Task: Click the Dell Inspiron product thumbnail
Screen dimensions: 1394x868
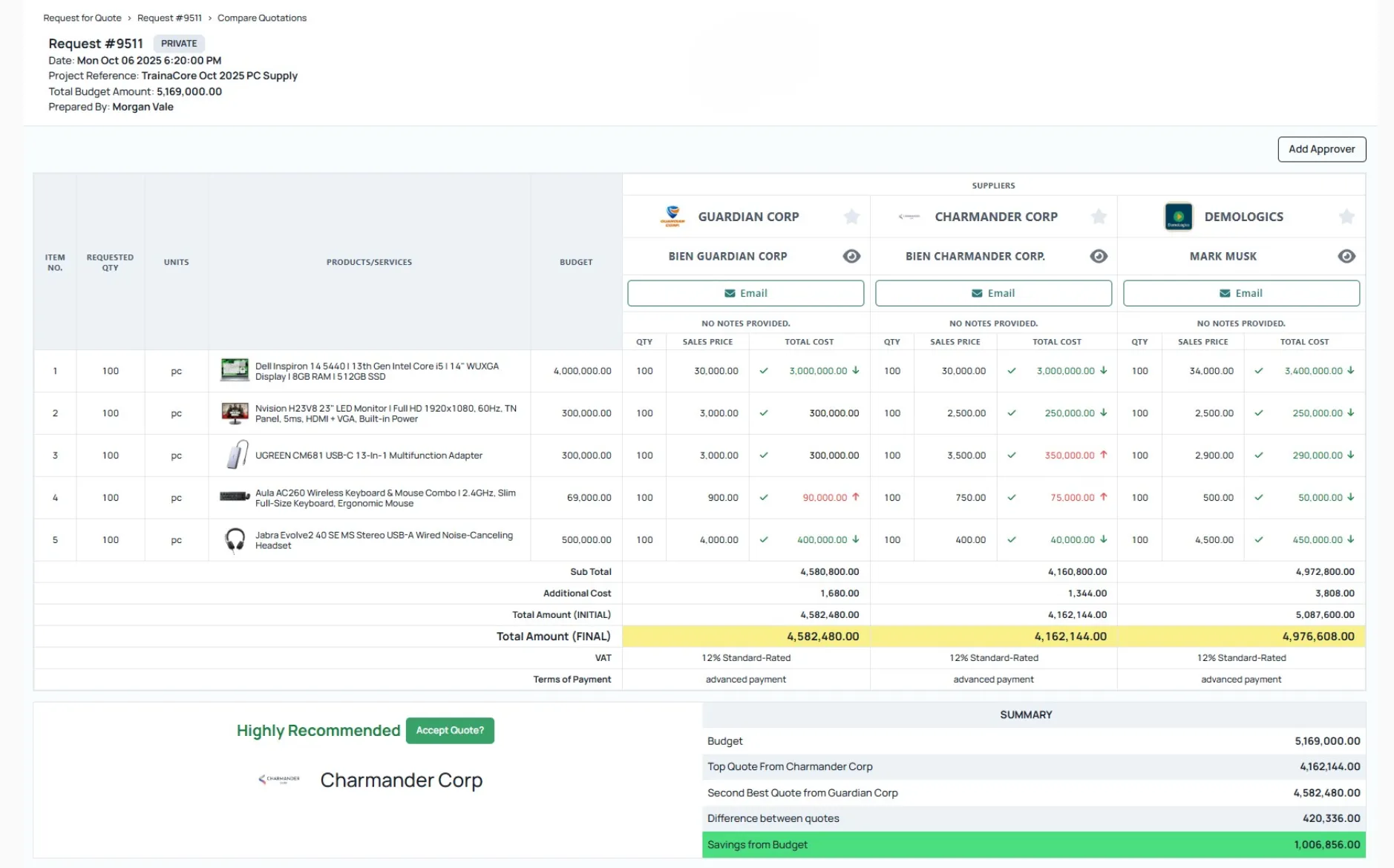Action: [x=235, y=371]
